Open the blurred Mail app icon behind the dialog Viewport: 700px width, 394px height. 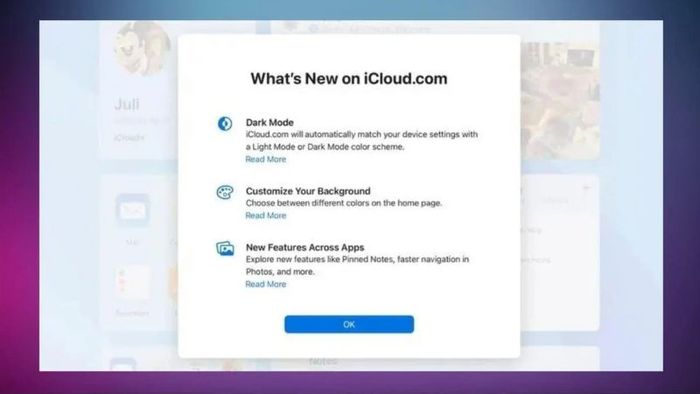[x=133, y=210]
